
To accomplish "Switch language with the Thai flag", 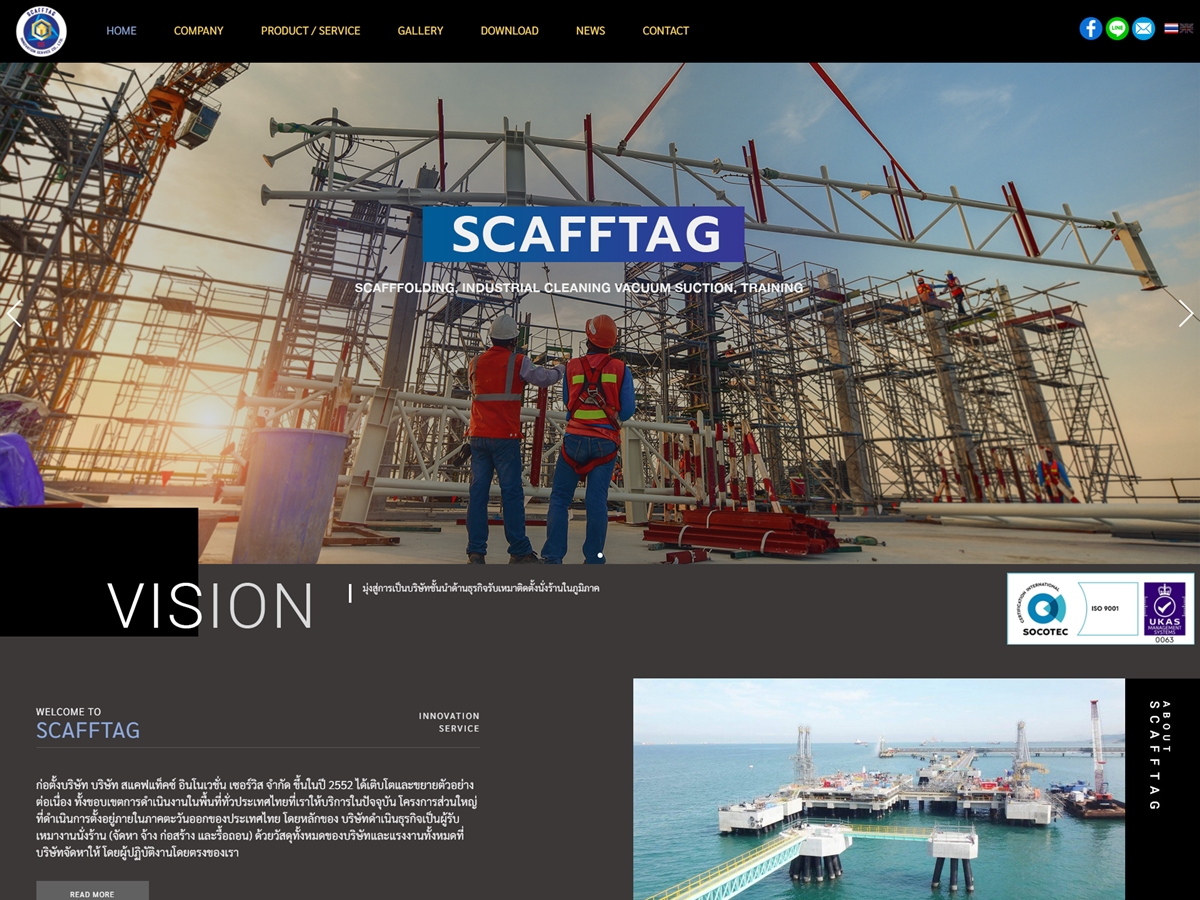I will [1171, 29].
